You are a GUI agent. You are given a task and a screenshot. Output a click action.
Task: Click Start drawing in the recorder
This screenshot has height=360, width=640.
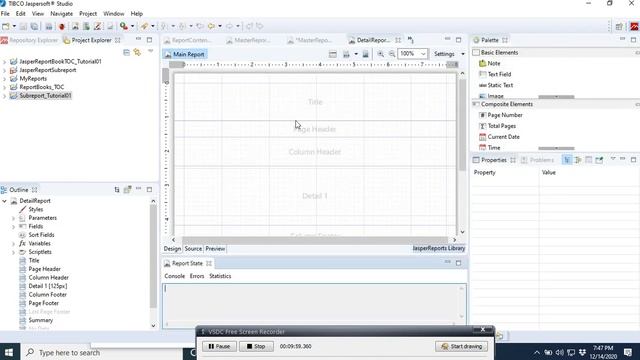pyautogui.click(x=462, y=346)
